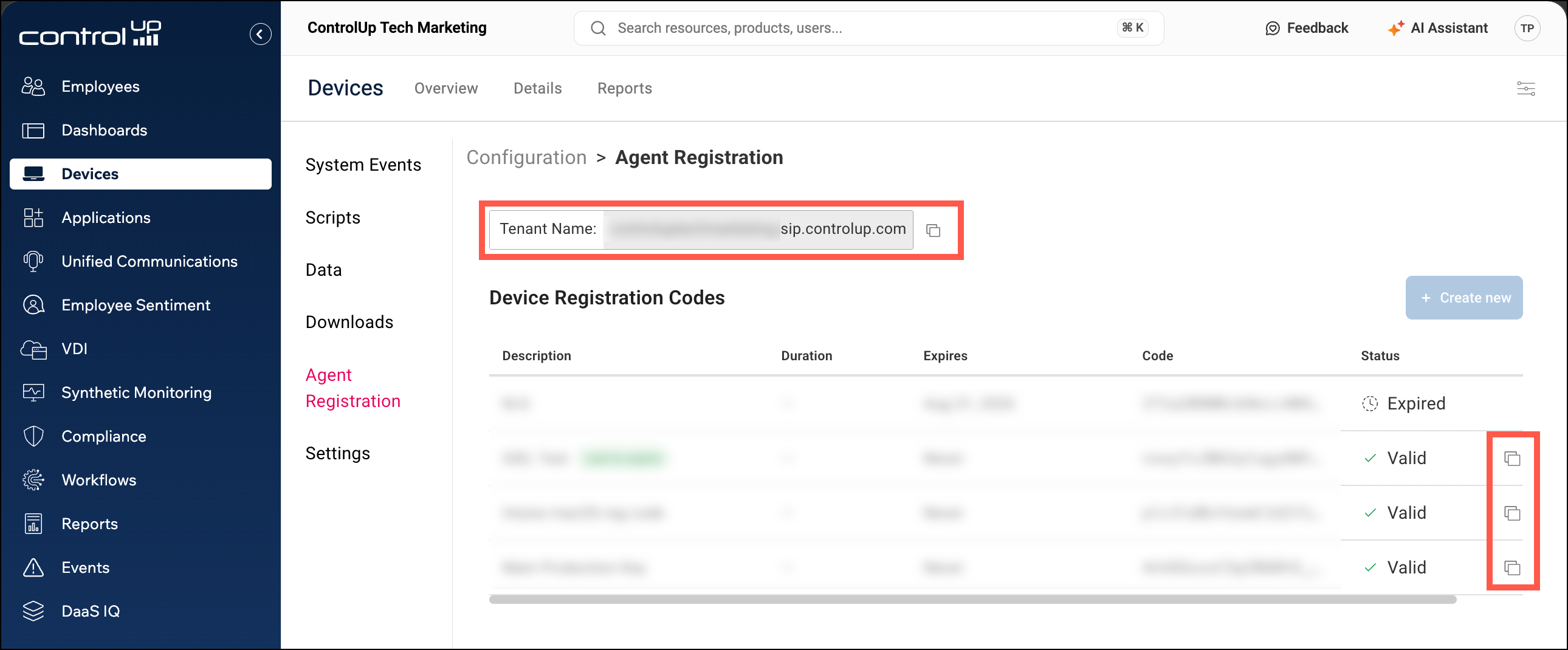
Task: Open the AI Assistant
Action: point(1438,28)
